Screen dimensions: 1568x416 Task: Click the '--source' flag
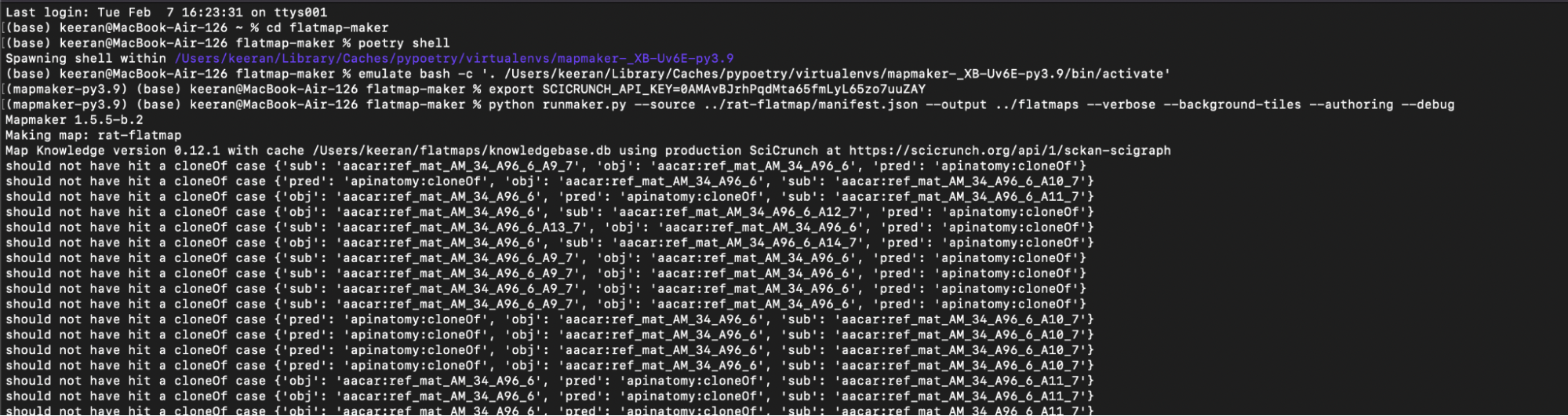(x=665, y=104)
